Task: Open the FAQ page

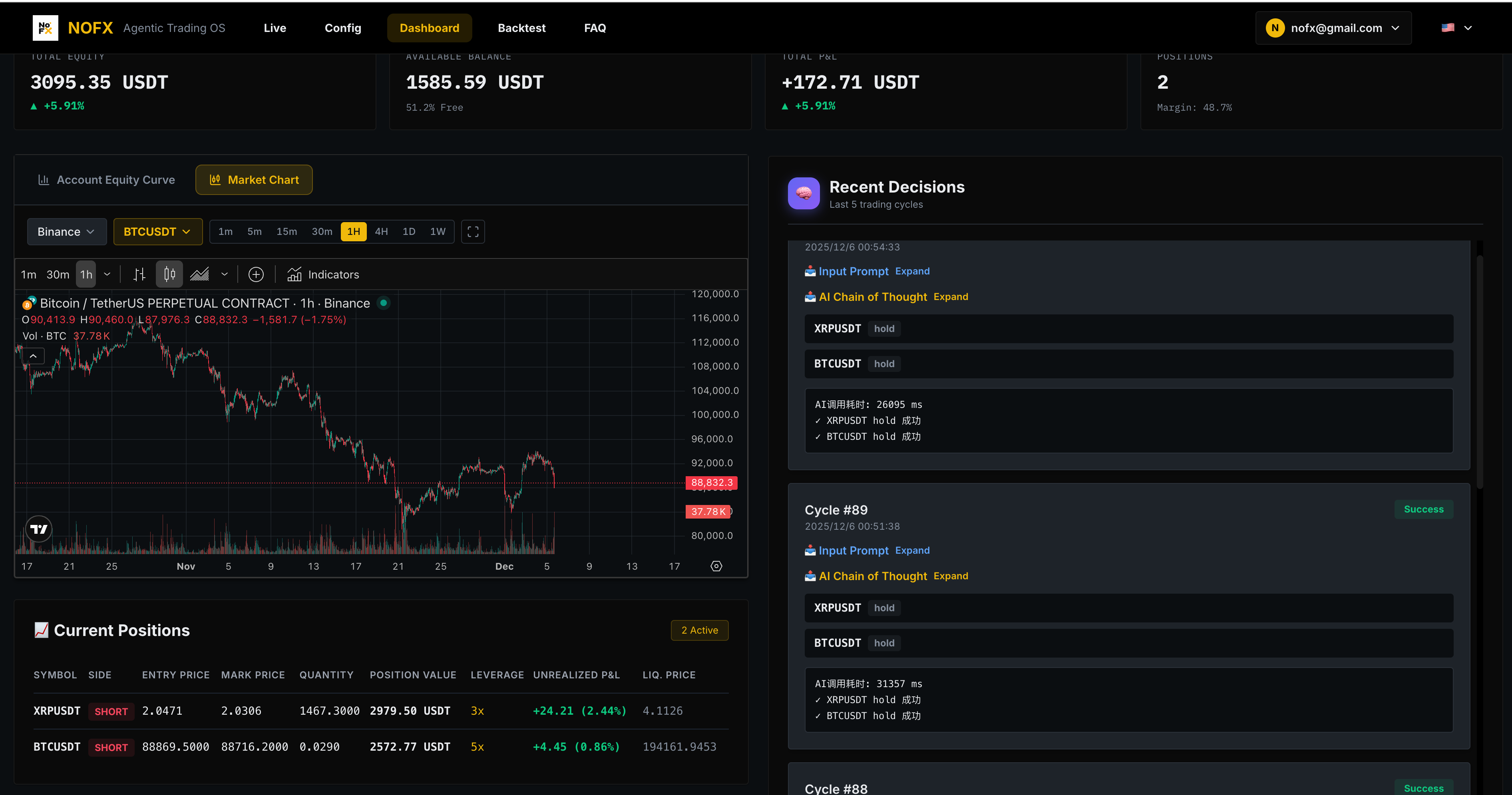Action: point(595,28)
